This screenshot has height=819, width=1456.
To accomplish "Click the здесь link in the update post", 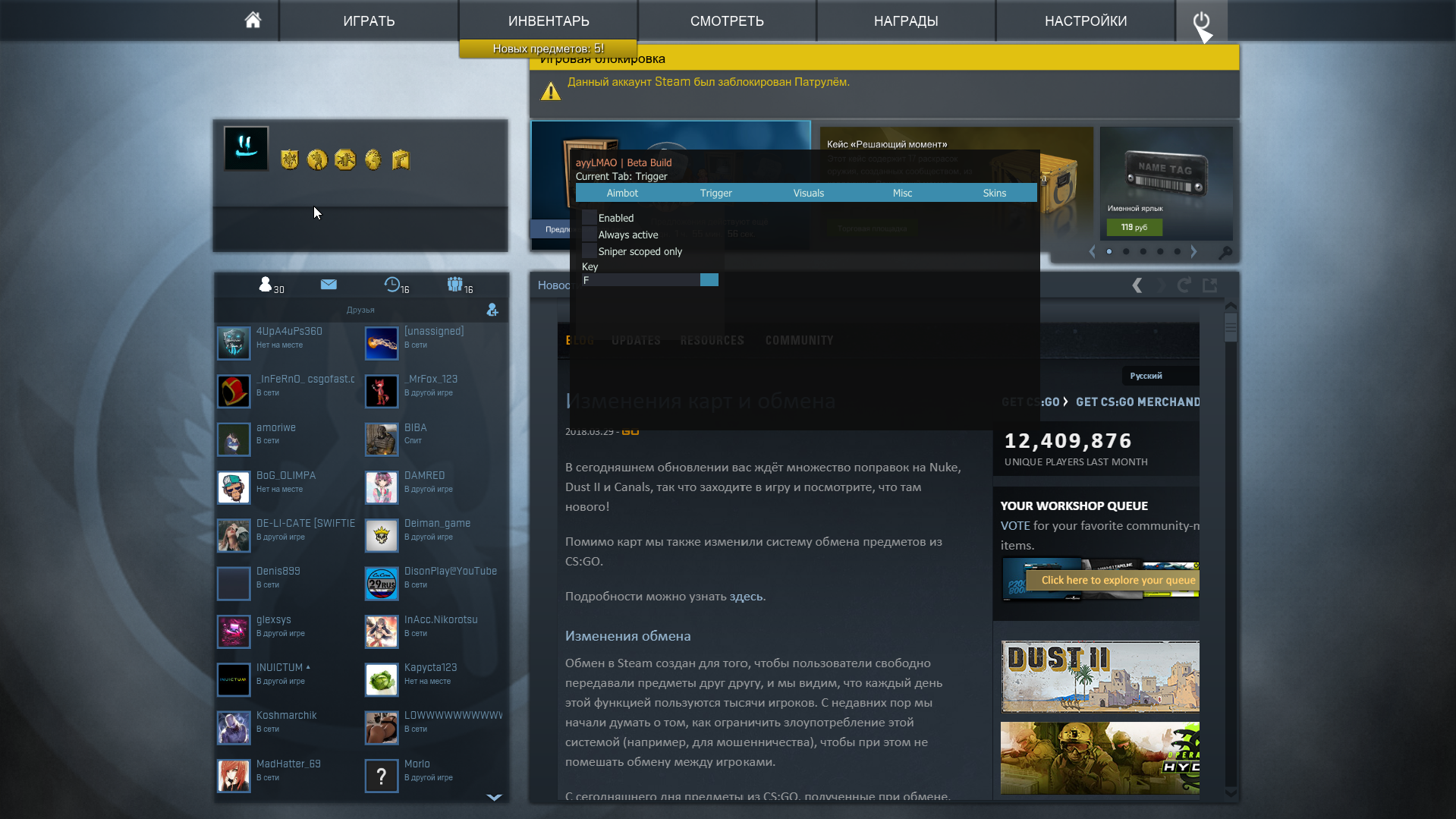I will point(747,597).
